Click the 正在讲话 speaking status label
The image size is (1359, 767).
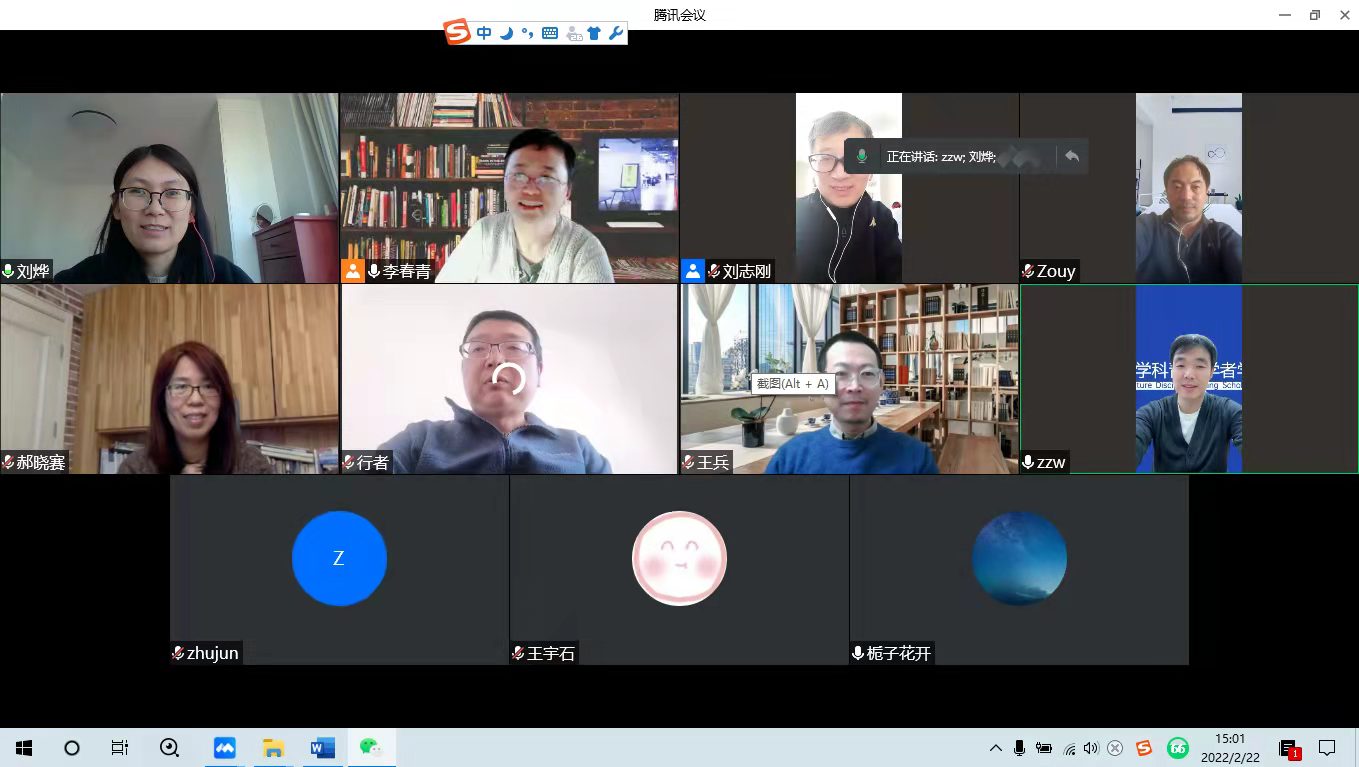click(x=940, y=157)
